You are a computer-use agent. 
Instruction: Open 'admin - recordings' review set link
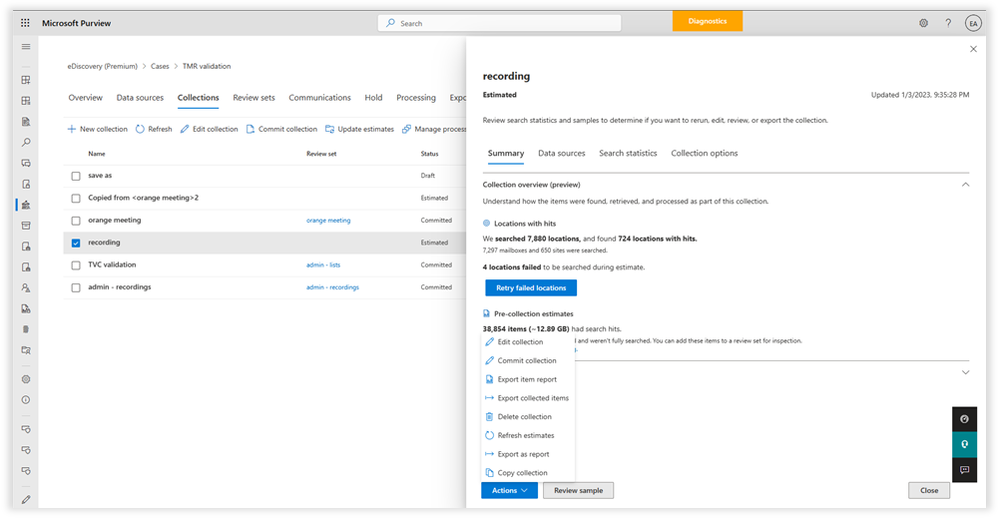[333, 287]
